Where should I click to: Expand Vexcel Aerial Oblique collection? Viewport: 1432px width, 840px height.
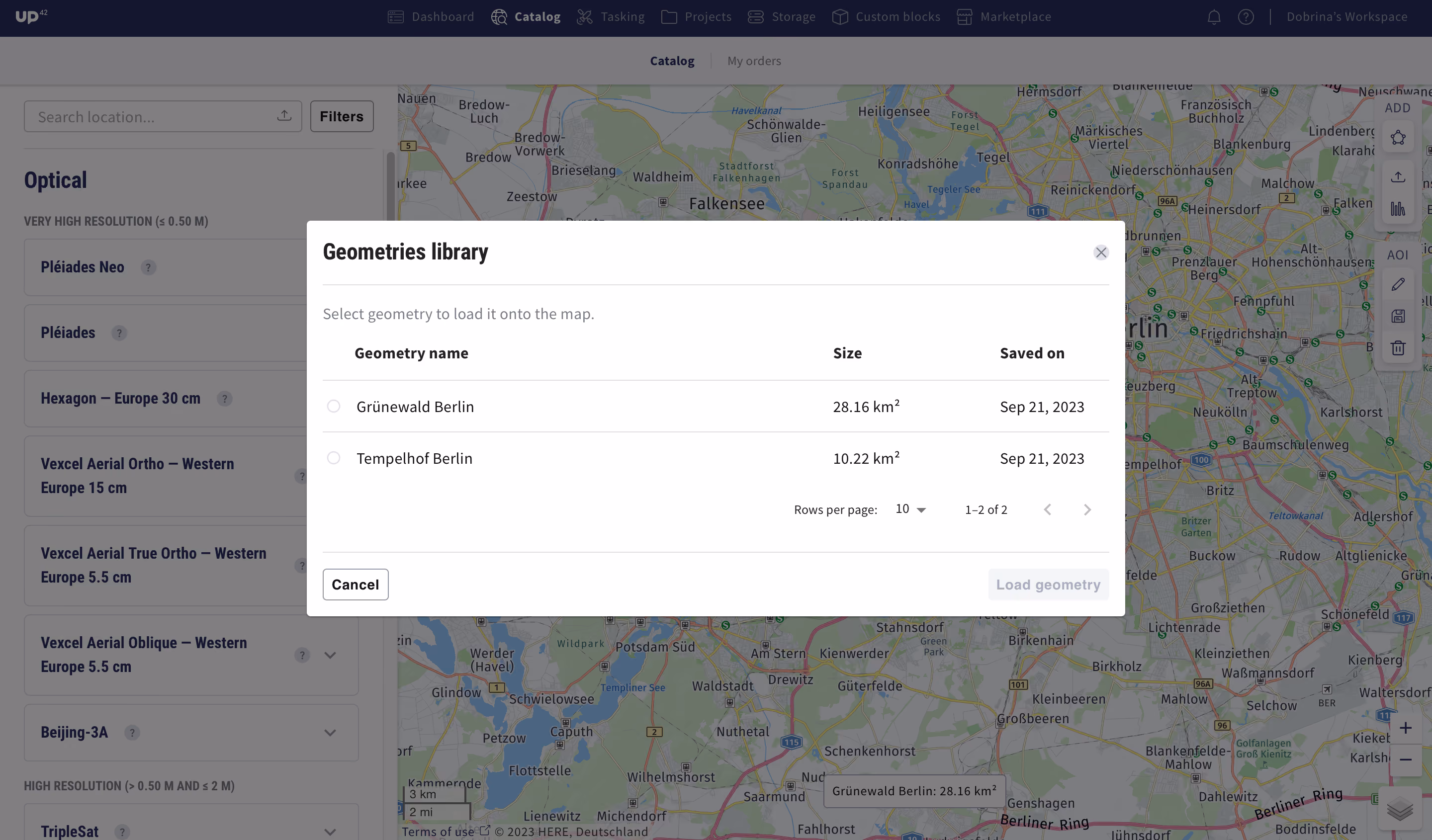pyautogui.click(x=330, y=655)
